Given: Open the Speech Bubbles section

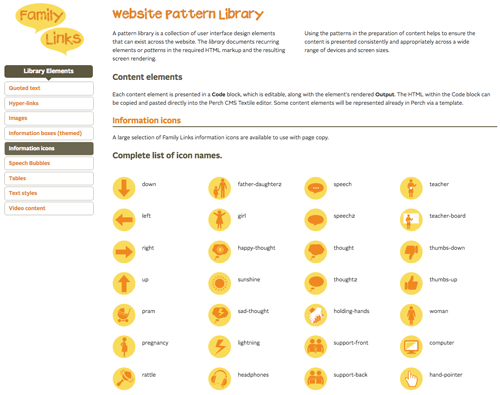Looking at the screenshot, I should (x=49, y=163).
